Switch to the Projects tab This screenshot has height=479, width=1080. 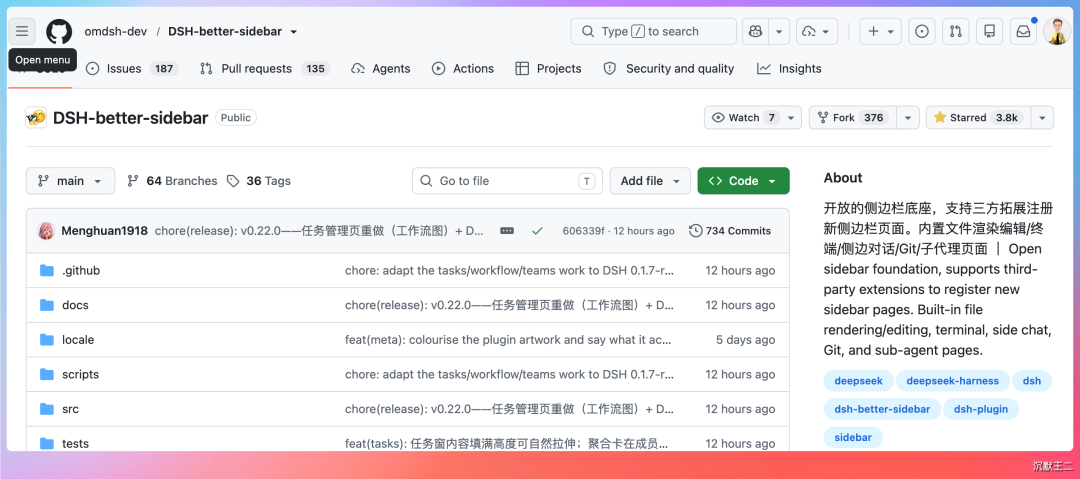pyautogui.click(x=548, y=68)
